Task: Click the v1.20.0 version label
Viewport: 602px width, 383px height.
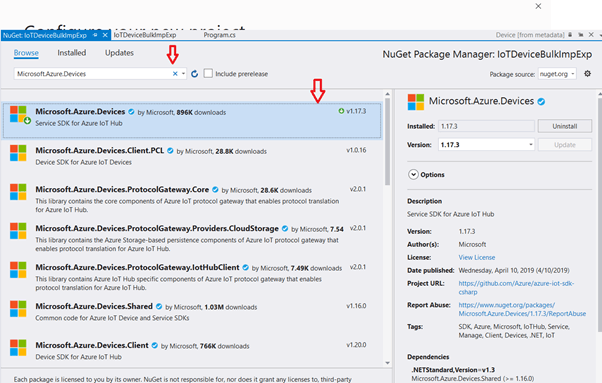Action: coord(356,345)
